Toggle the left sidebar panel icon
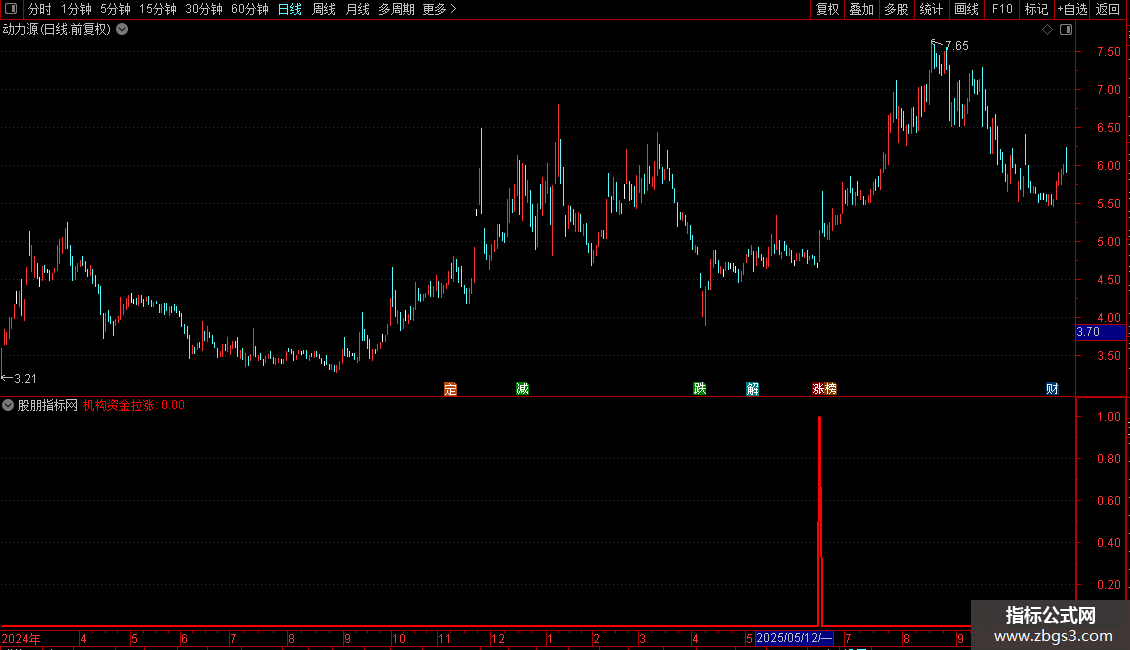Image resolution: width=1130 pixels, height=650 pixels. [x=11, y=9]
